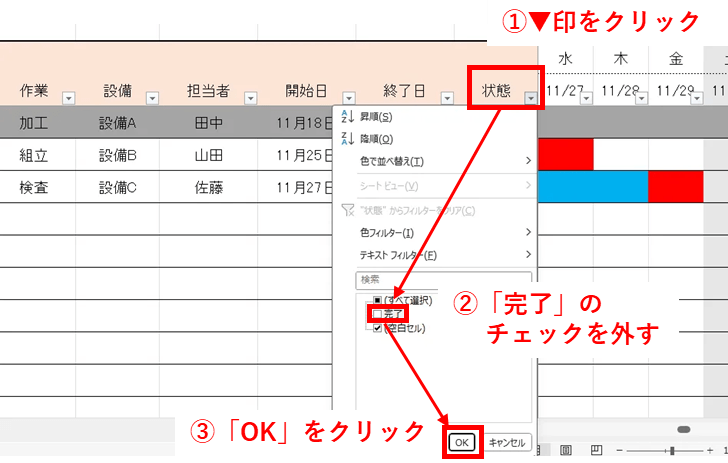Open the 設備 column filter arrow

pyautogui.click(x=152, y=98)
